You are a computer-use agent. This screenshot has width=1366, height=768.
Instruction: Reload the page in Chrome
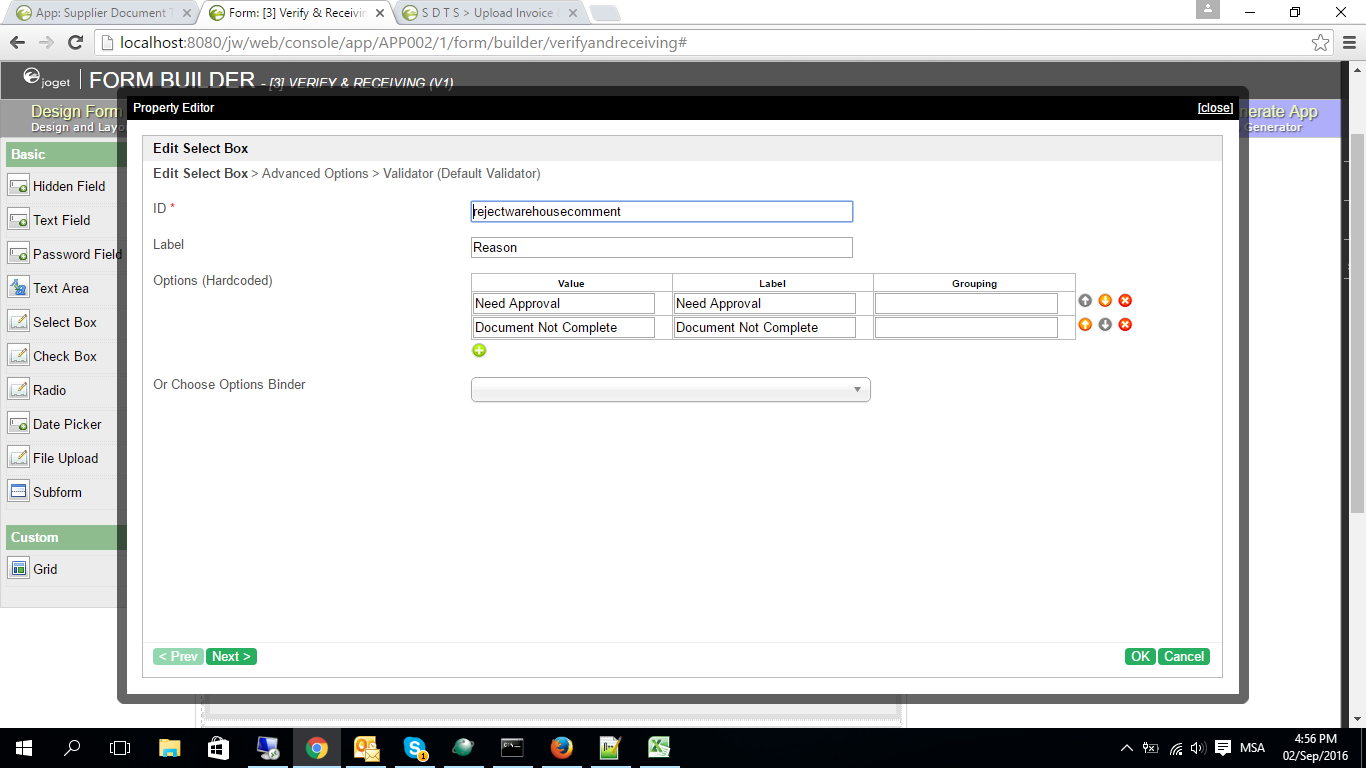75,43
